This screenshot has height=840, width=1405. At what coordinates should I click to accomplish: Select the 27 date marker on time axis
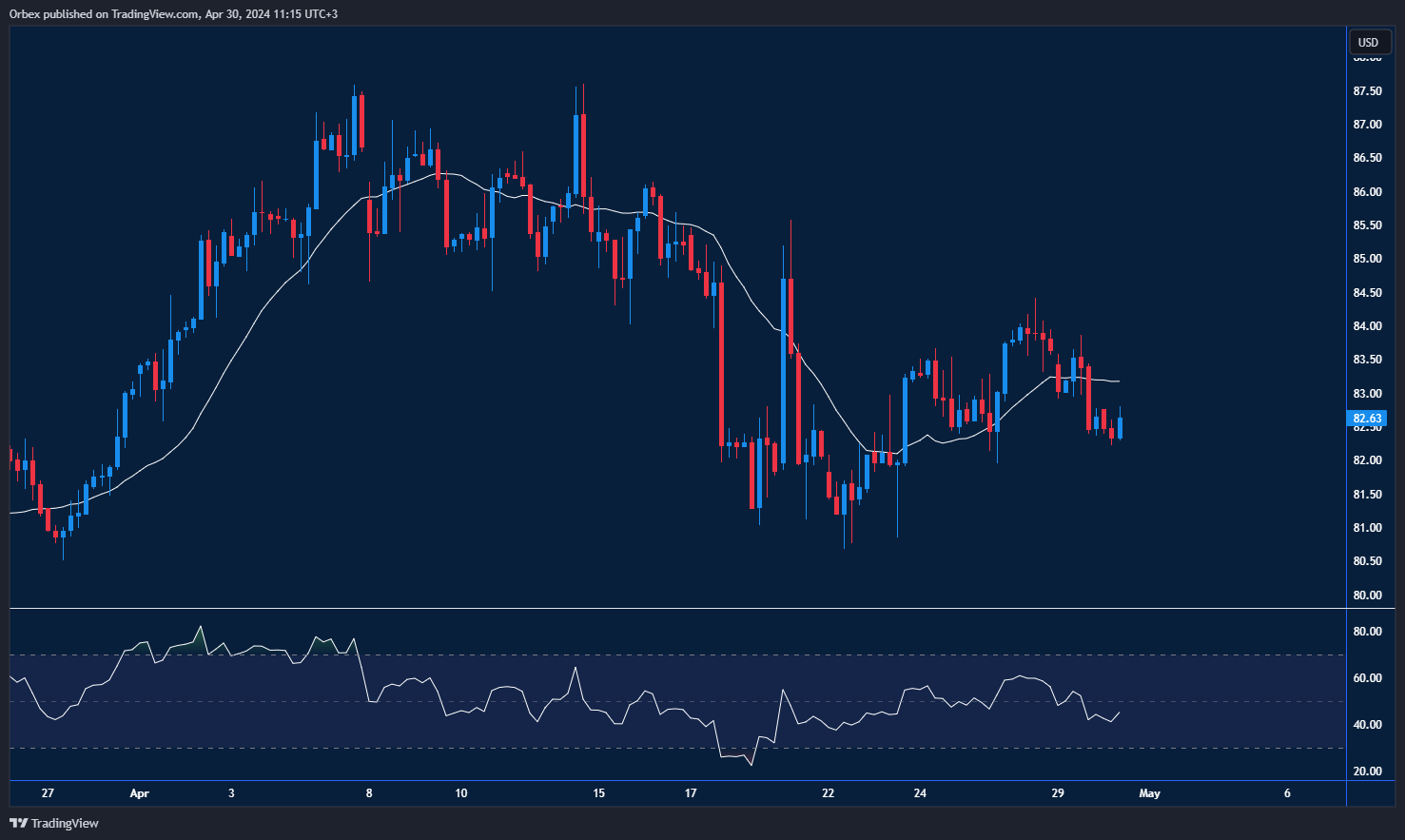coord(48,793)
